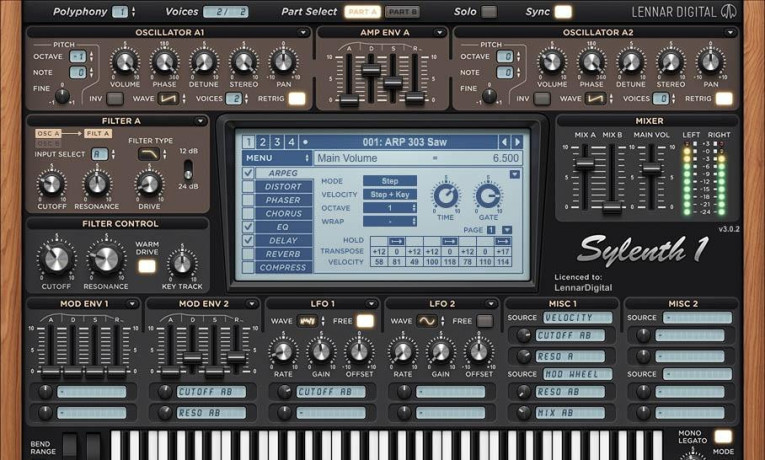Click the LFO 2 Gain knob
Viewport: 765px width, 460px height.
441,352
